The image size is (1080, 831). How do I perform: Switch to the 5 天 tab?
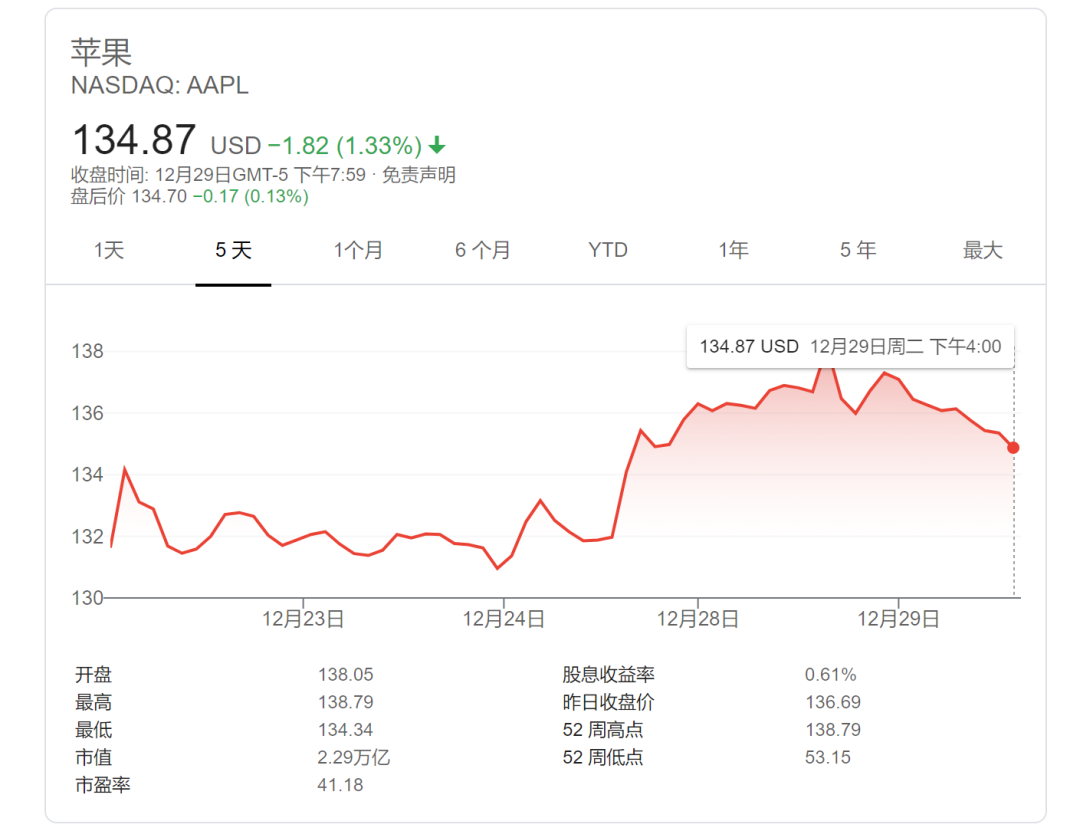233,250
